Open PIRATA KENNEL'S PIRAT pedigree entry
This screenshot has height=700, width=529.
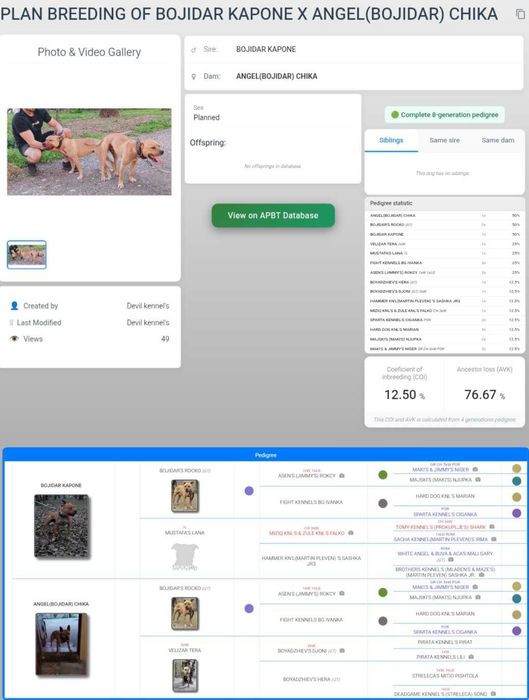coord(445,642)
